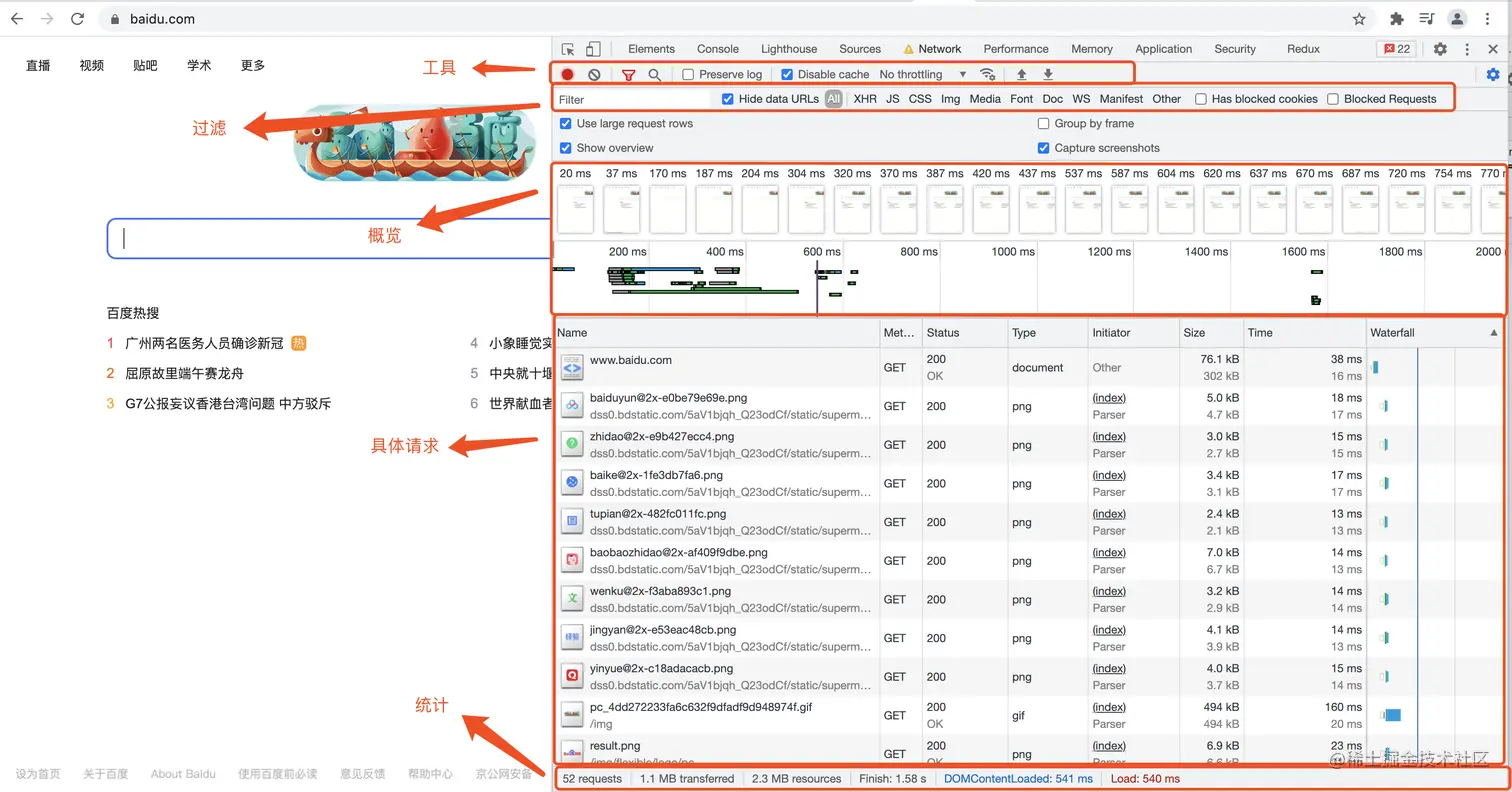
Task: Open Chrome profile avatar
Action: pos(1457,19)
